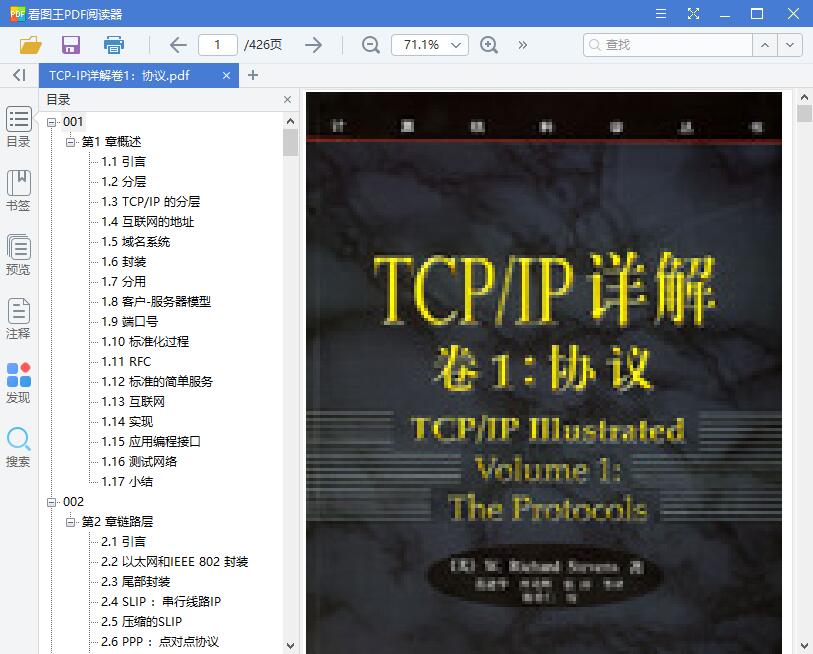Image resolution: width=813 pixels, height=654 pixels.
Task: Click the zoom-in magnifier icon
Action: [x=489, y=45]
